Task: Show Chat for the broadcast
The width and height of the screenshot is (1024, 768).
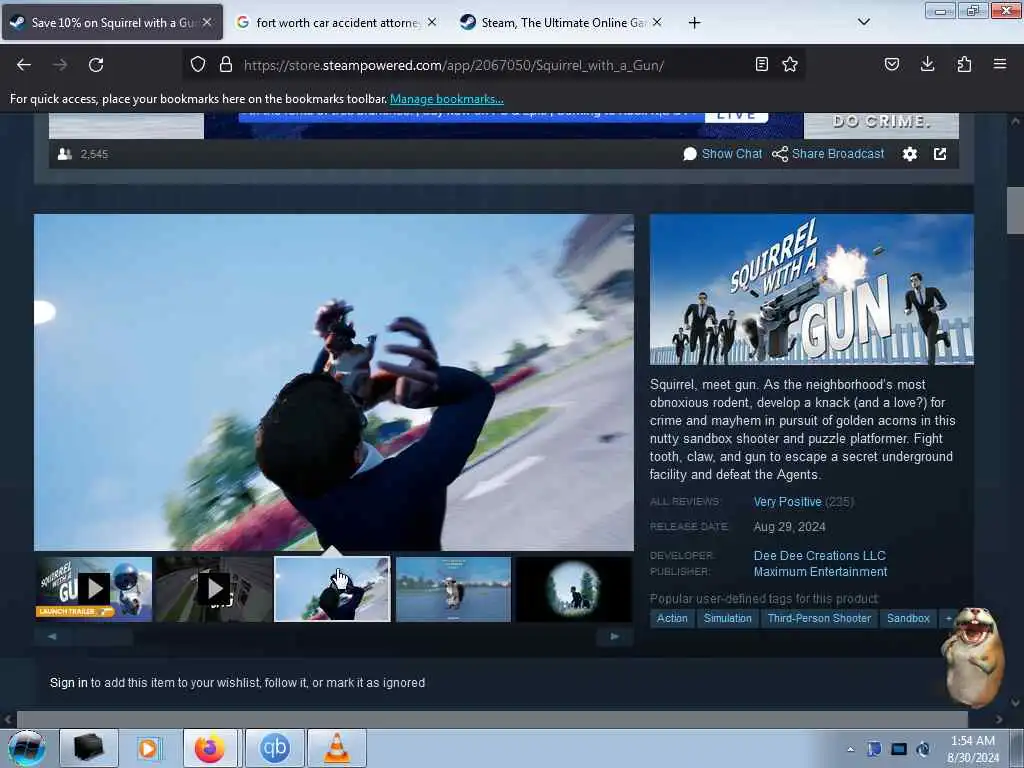Action: (722, 154)
